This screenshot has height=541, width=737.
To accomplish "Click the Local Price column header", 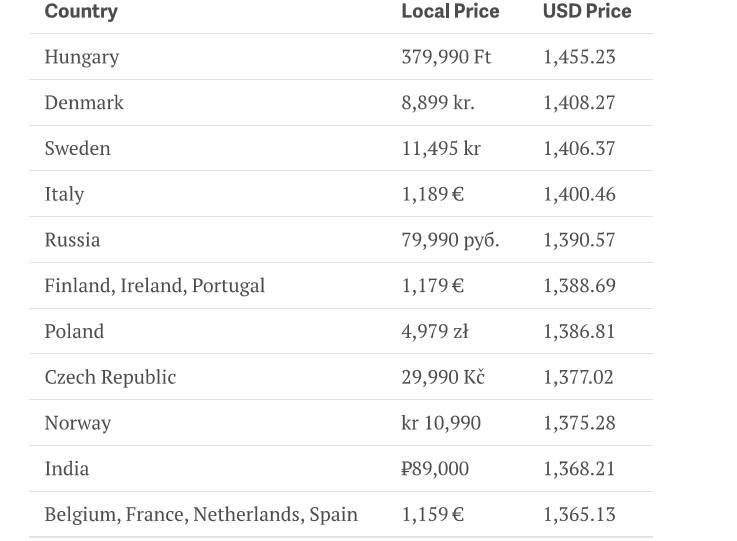I will tap(450, 12).
